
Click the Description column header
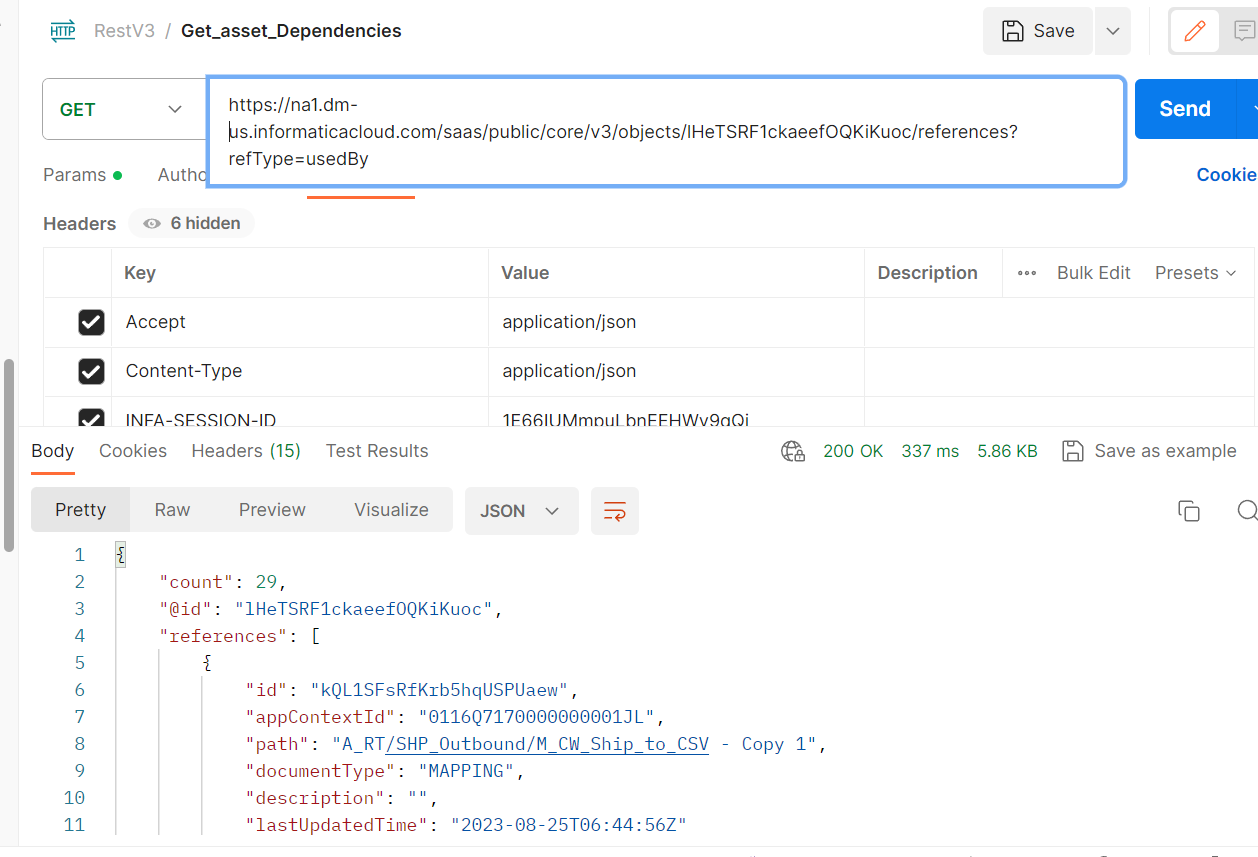coord(927,273)
